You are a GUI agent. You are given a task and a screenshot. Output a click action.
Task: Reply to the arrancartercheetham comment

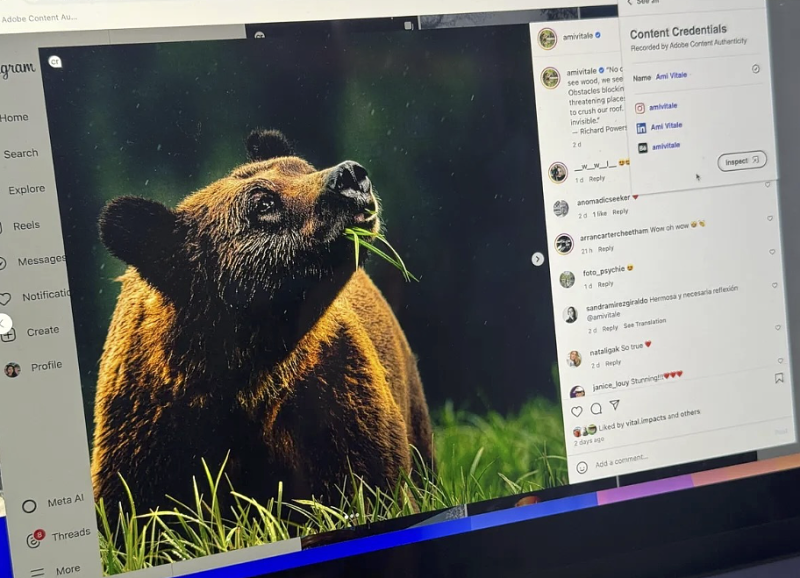pos(606,249)
